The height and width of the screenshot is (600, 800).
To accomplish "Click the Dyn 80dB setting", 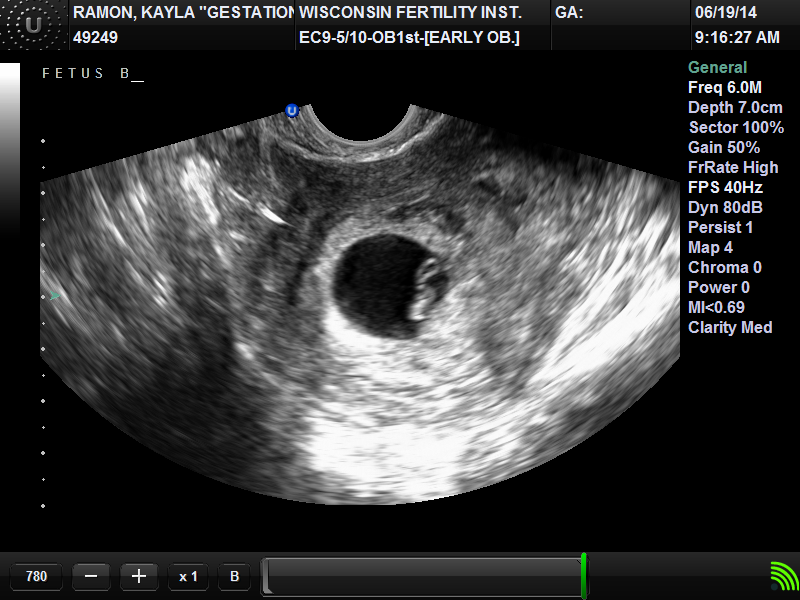I will (x=725, y=207).
